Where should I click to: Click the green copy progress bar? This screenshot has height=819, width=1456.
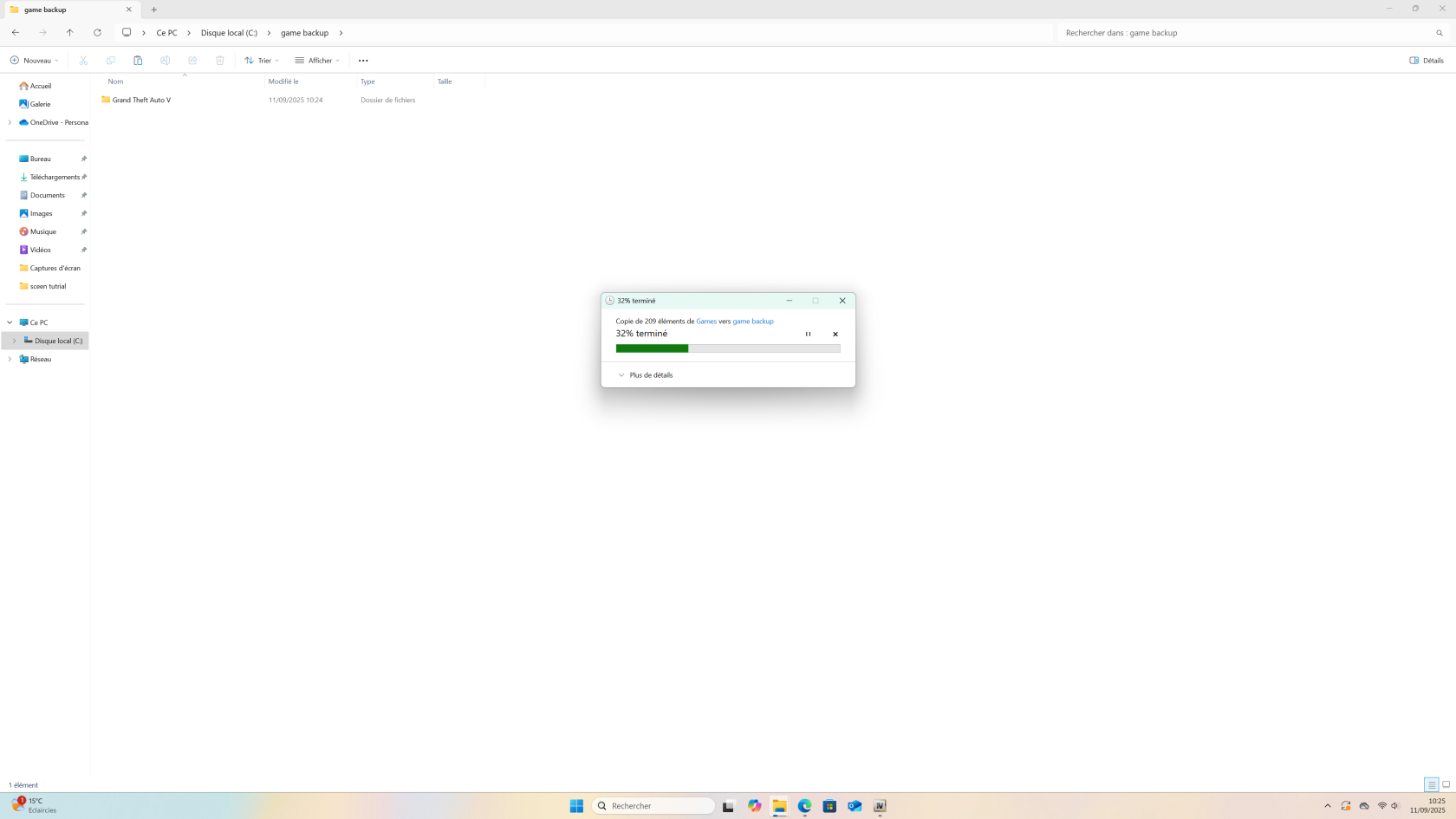[727, 348]
